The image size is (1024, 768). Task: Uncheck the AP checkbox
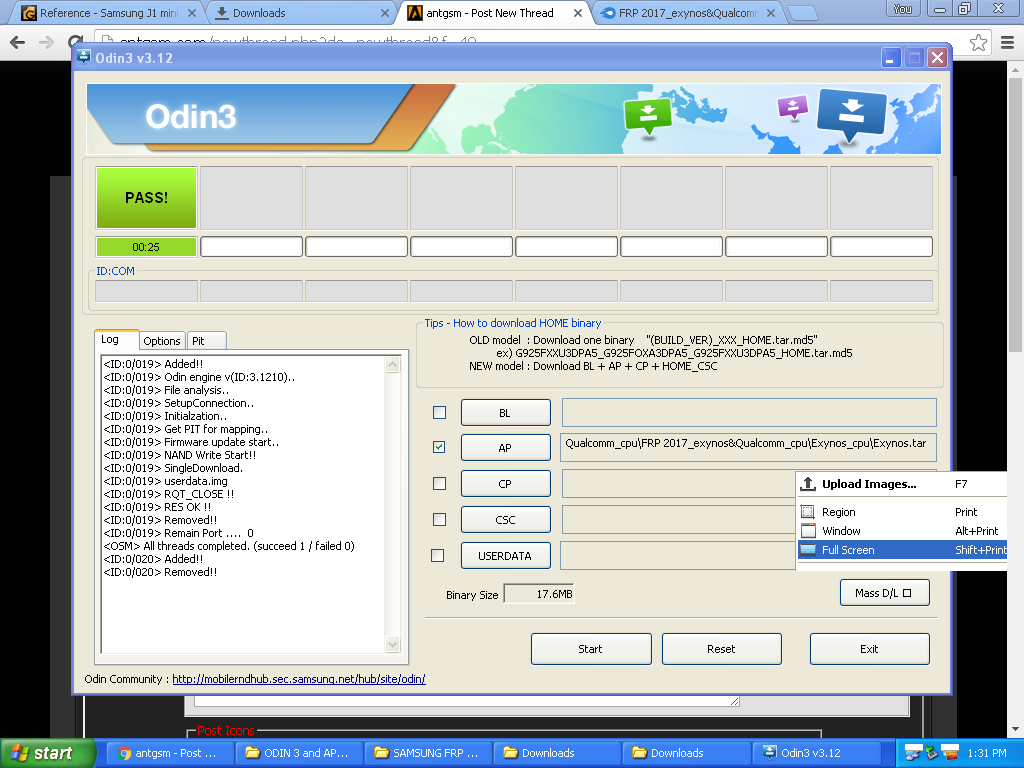(x=440, y=447)
